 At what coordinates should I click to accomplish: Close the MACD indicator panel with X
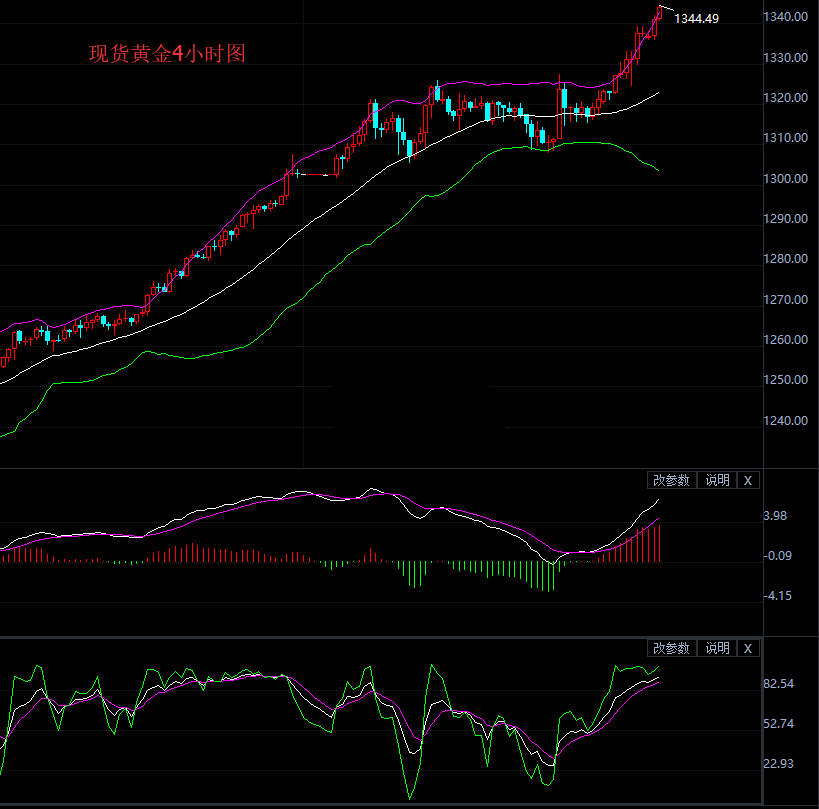pos(748,480)
